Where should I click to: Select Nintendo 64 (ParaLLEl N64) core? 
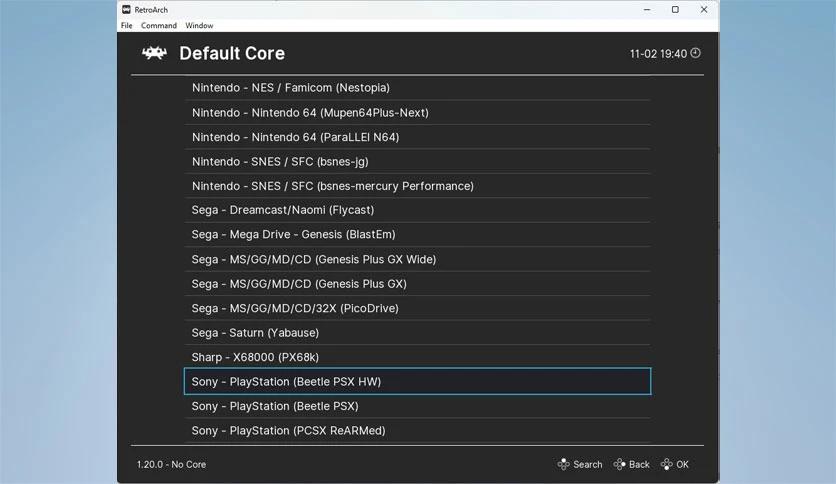pyautogui.click(x=417, y=137)
